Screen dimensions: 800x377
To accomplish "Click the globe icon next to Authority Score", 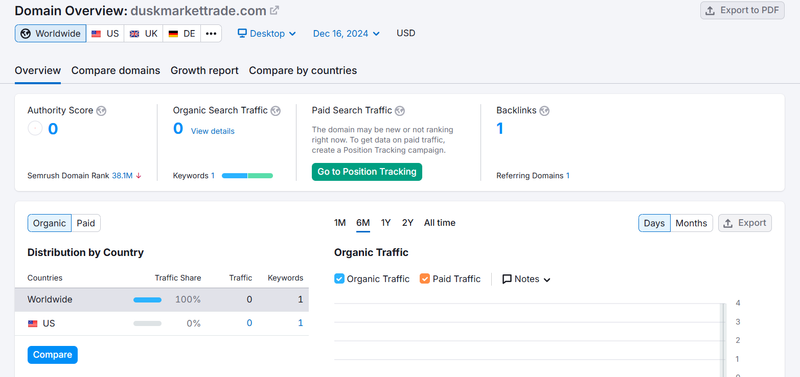I will [x=101, y=111].
